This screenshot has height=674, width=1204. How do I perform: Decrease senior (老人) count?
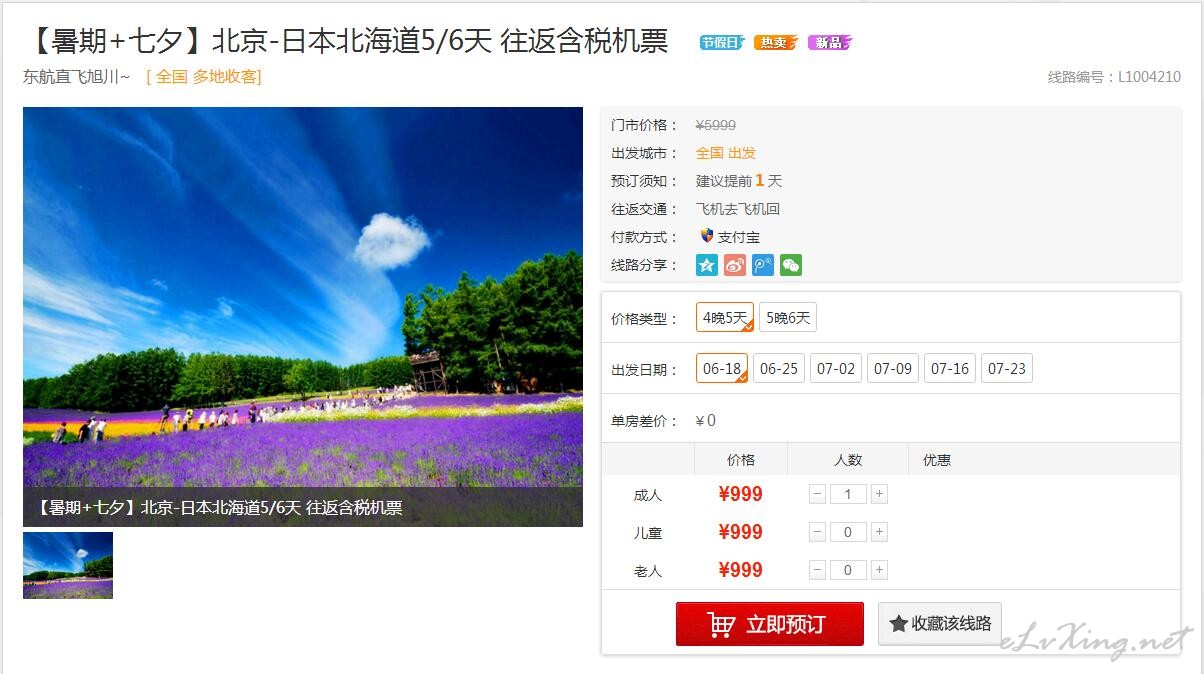coord(817,570)
